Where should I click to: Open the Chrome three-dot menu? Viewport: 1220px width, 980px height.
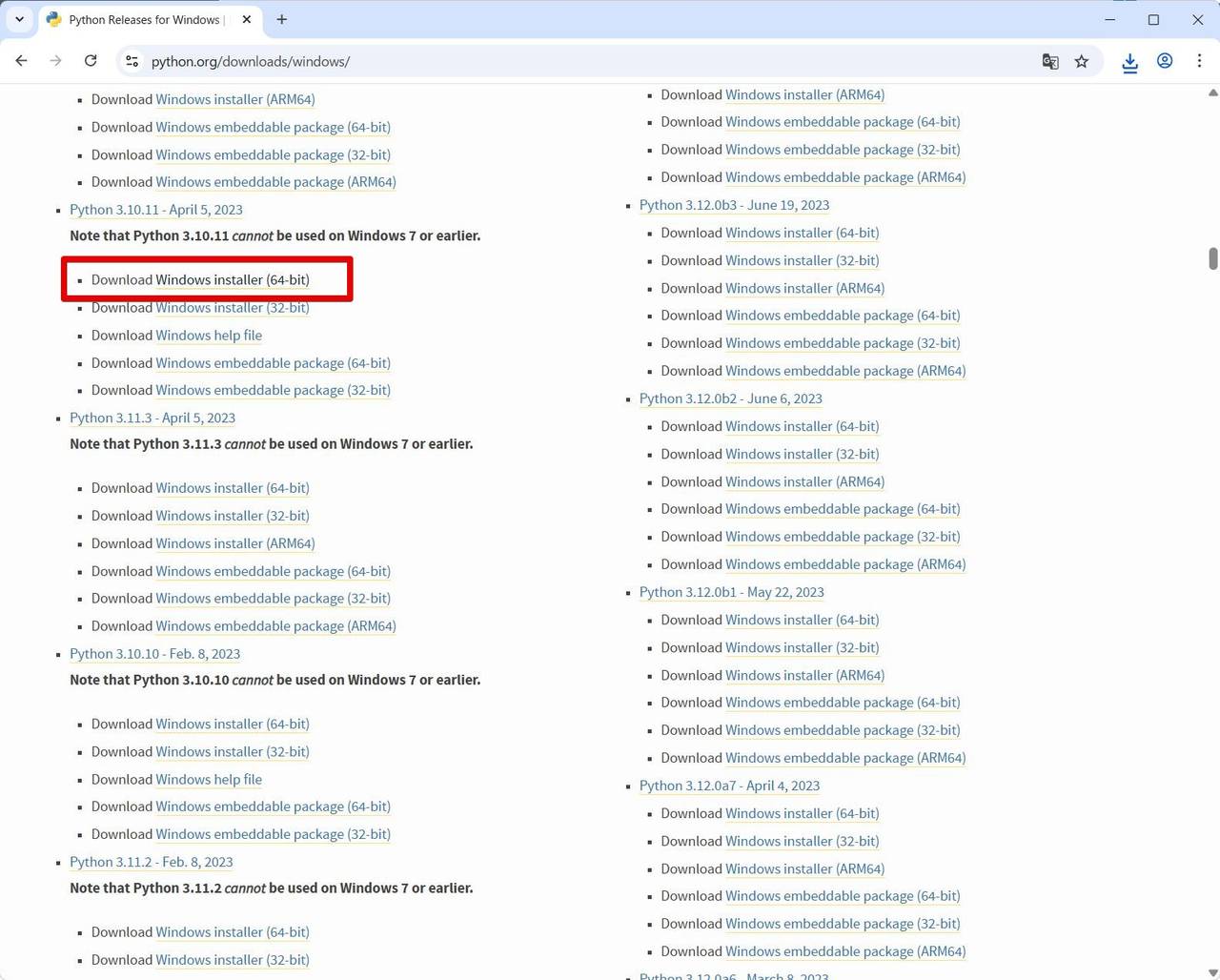tap(1199, 61)
